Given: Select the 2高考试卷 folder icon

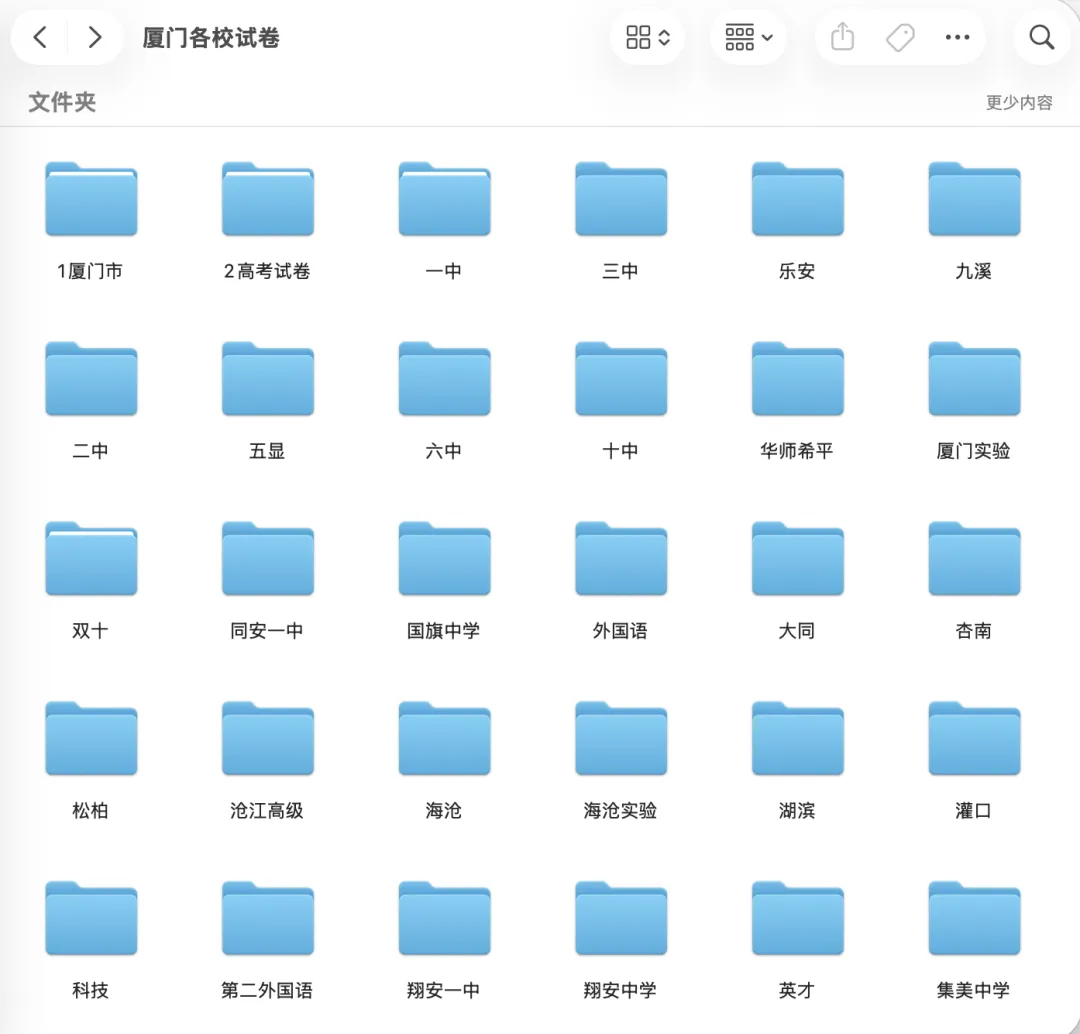Looking at the screenshot, I should pyautogui.click(x=268, y=199).
